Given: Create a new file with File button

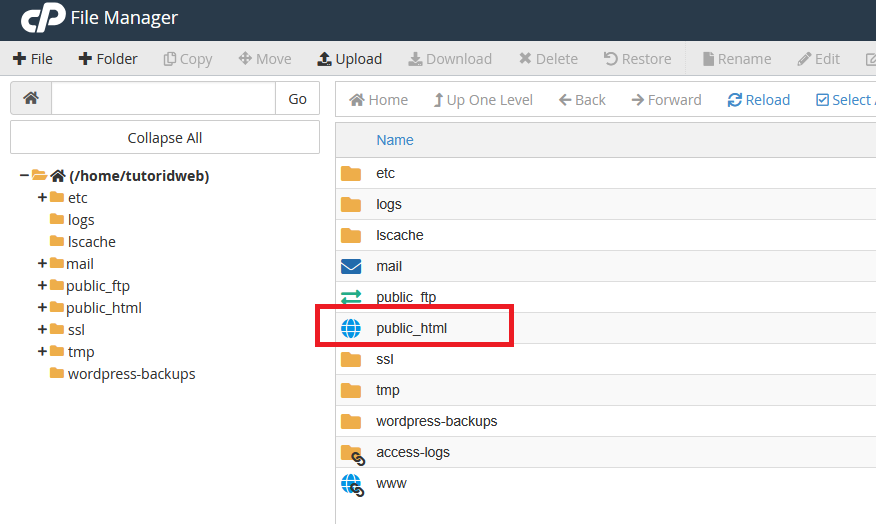Looking at the screenshot, I should click(32, 59).
